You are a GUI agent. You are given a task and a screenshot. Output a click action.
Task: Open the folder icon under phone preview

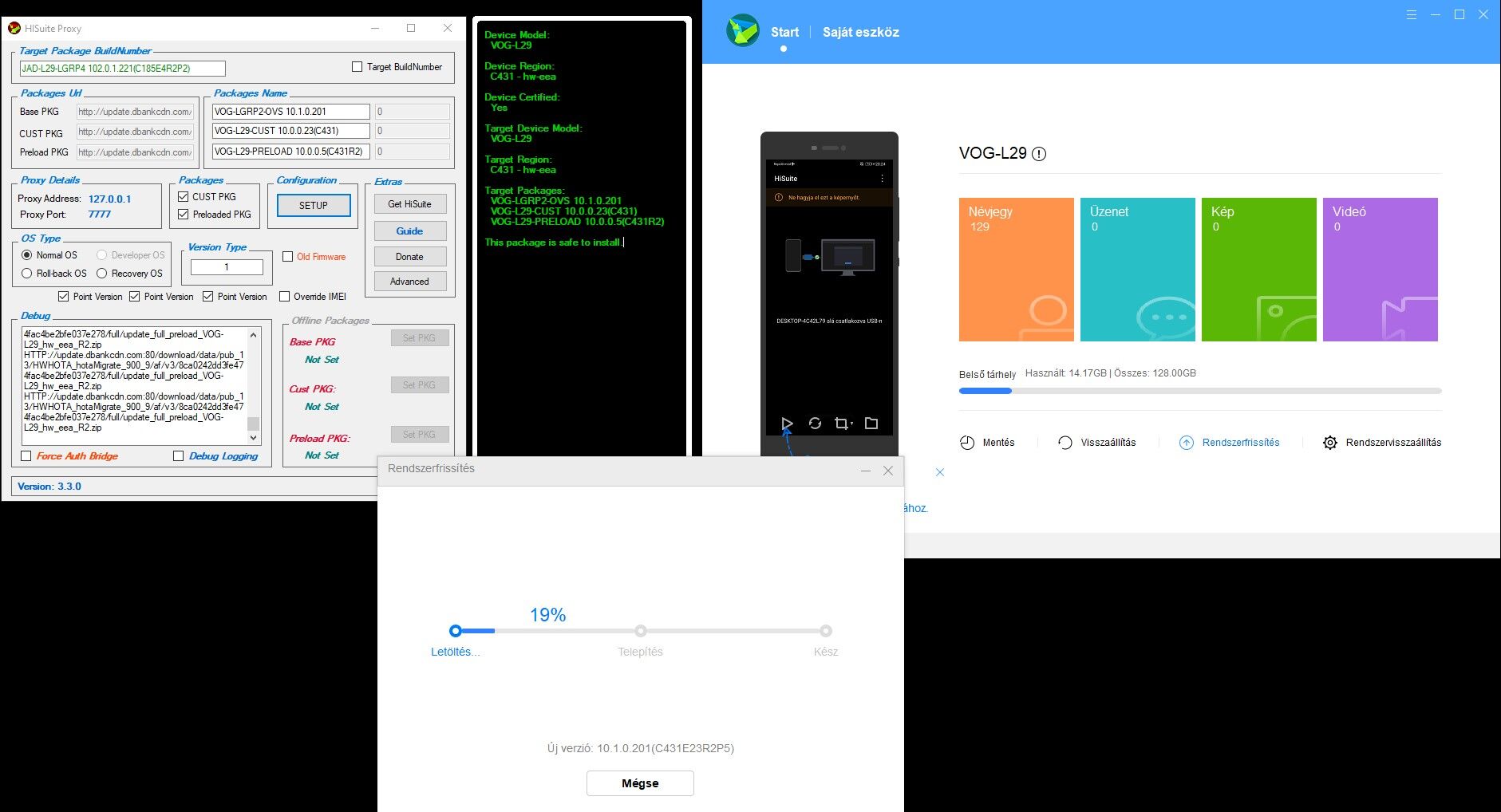(x=871, y=424)
